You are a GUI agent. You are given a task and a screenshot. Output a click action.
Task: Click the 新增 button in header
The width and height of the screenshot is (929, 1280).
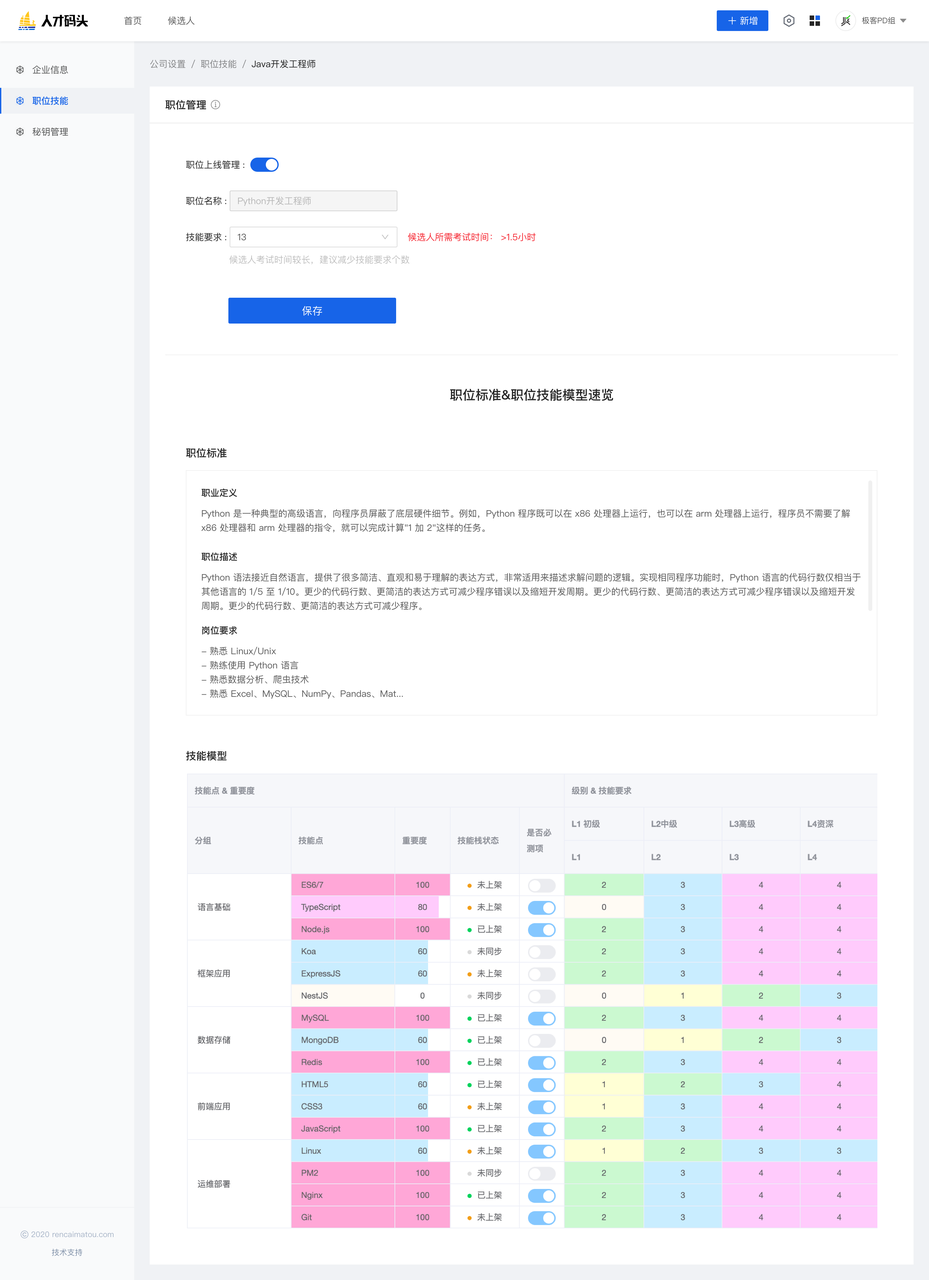(x=742, y=21)
